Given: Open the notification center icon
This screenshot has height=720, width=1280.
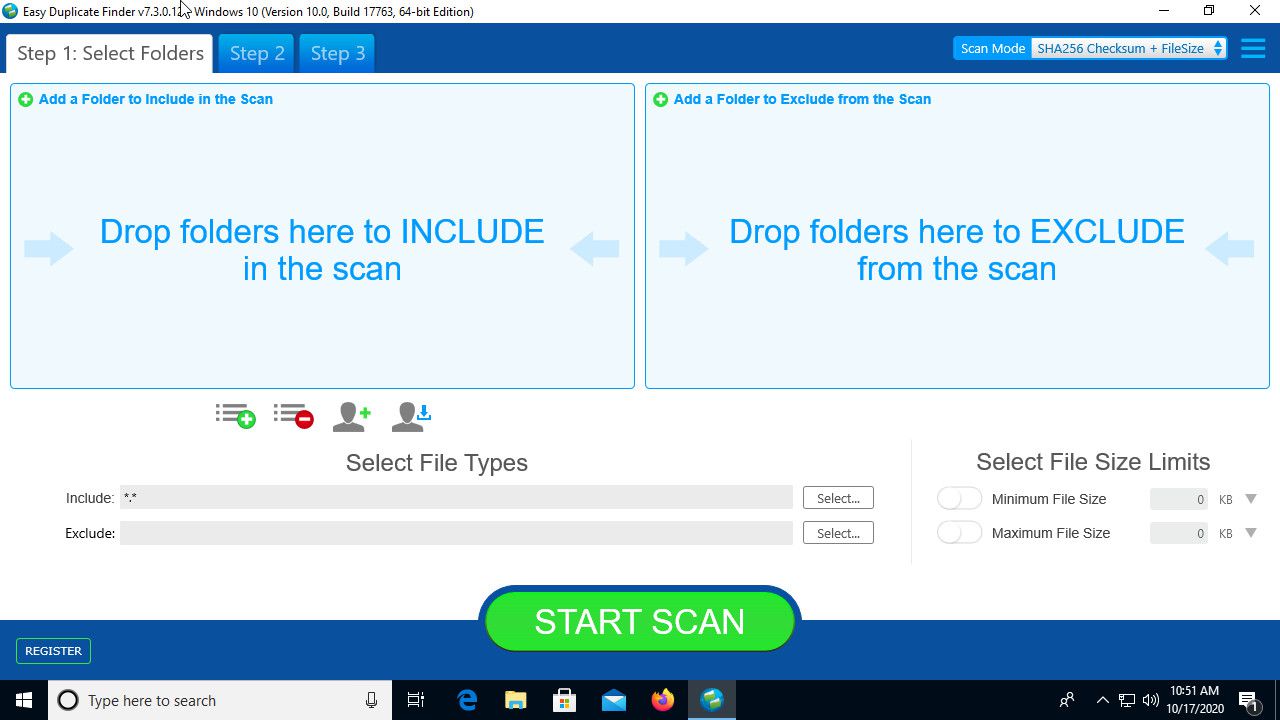Looking at the screenshot, I should pos(1249,700).
